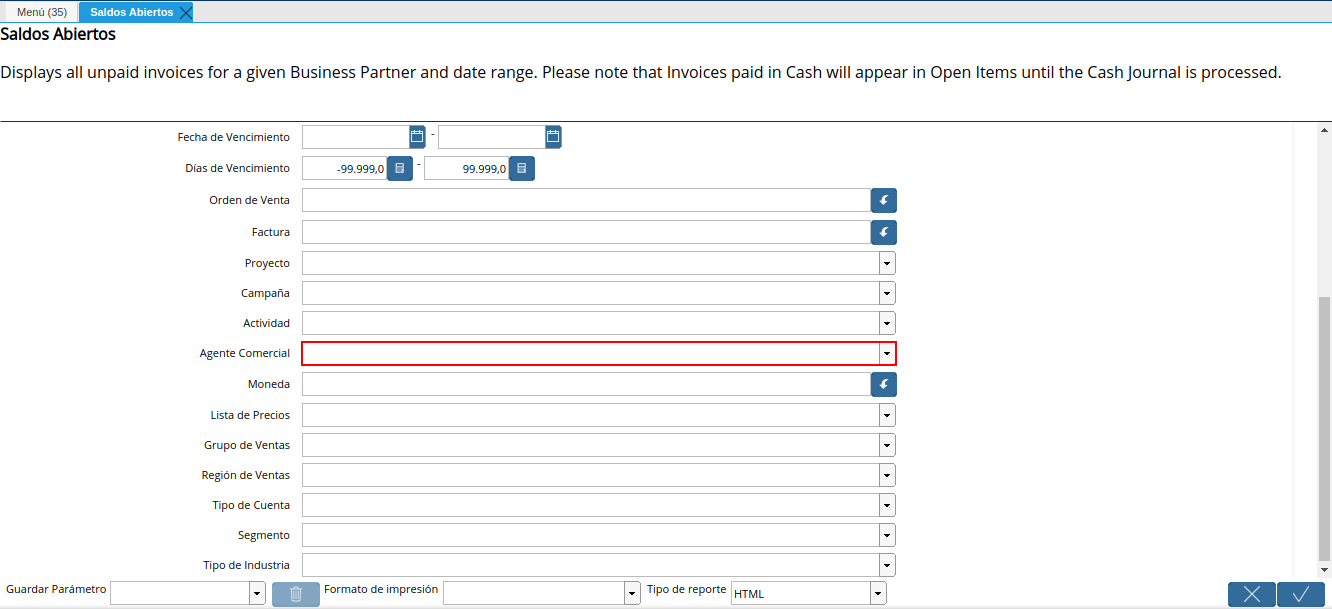
Task: Open calculator for -99.999,0 days field
Action: tap(400, 169)
